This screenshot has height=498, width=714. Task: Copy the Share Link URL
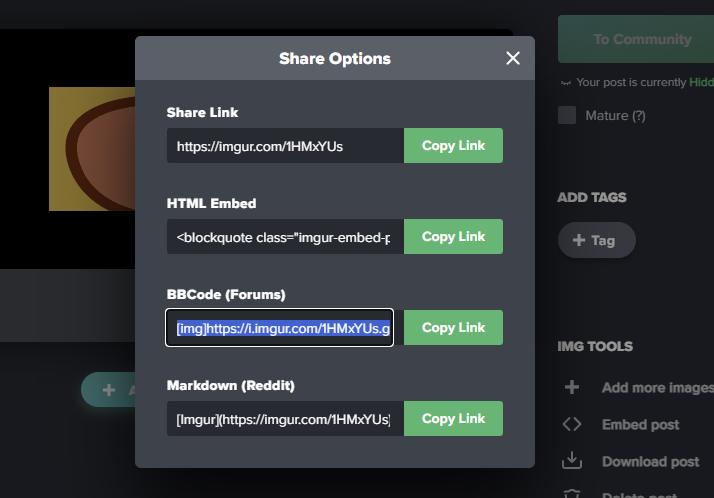point(453,146)
